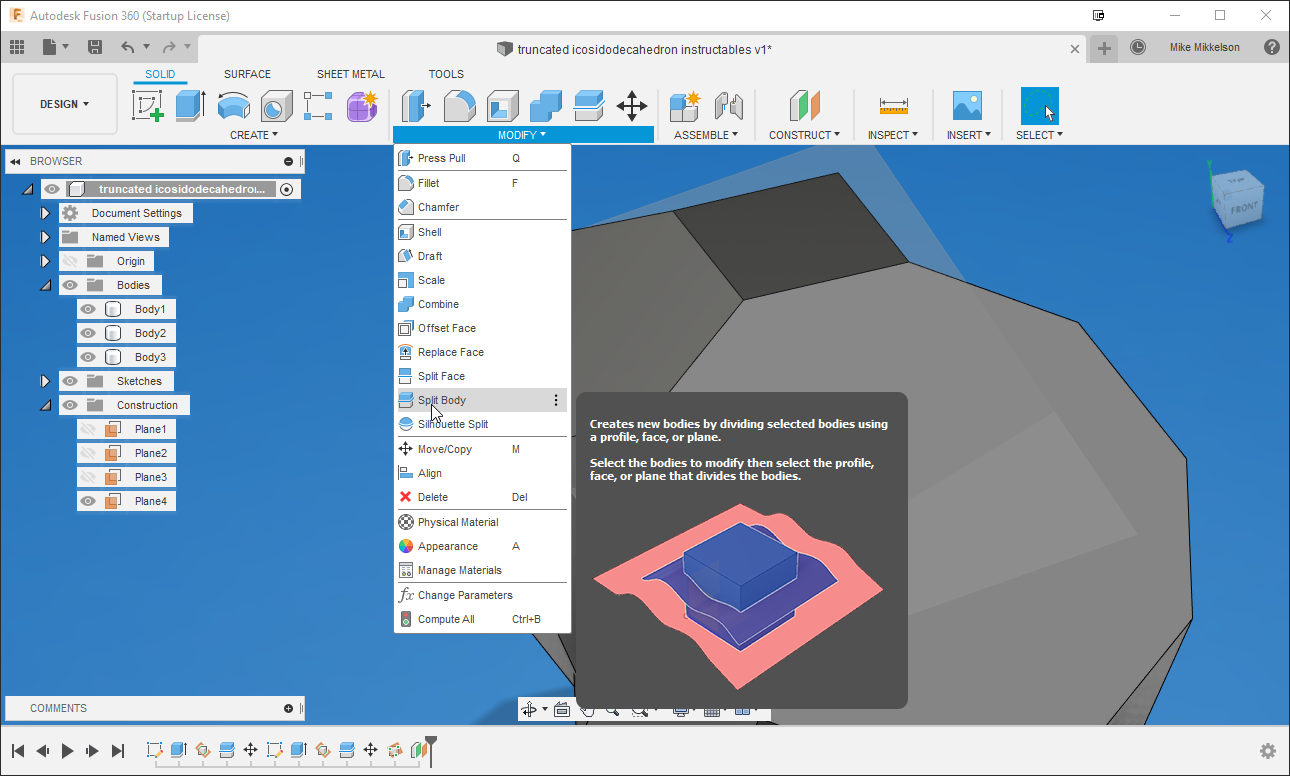Select the Revolve tool
This screenshot has height=776, width=1290.
point(234,105)
